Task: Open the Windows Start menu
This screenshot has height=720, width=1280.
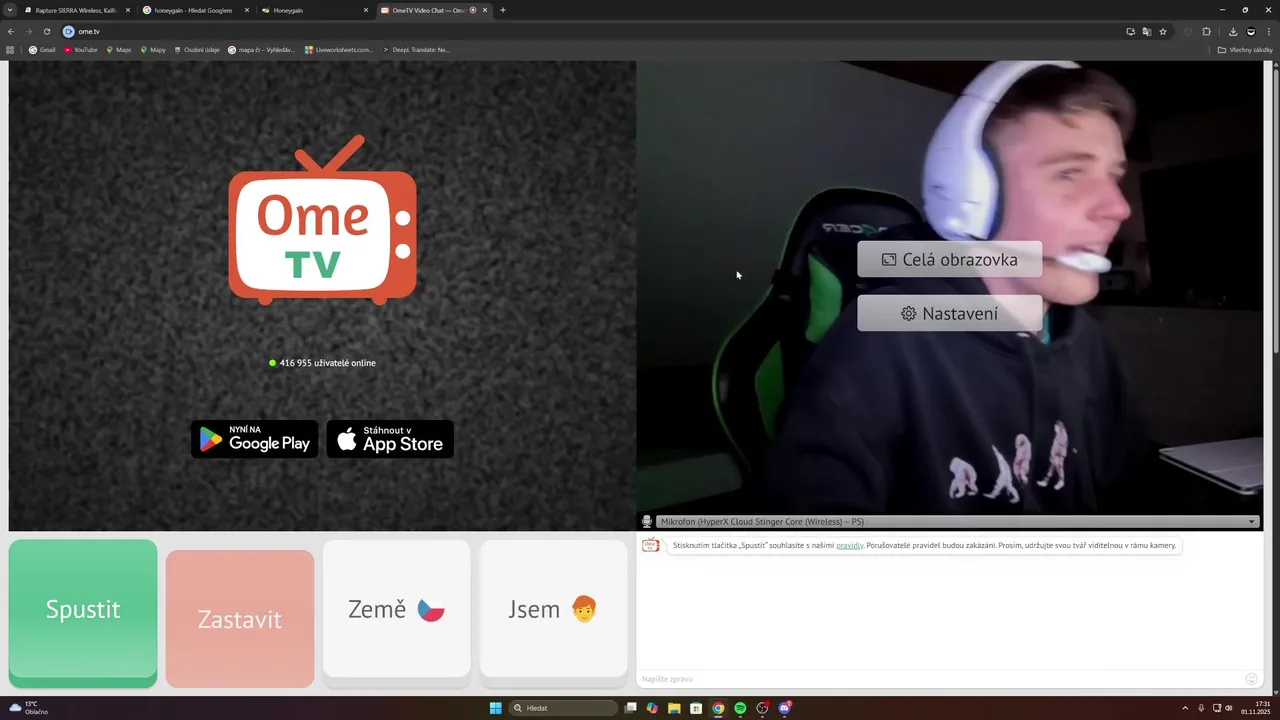Action: click(x=495, y=708)
